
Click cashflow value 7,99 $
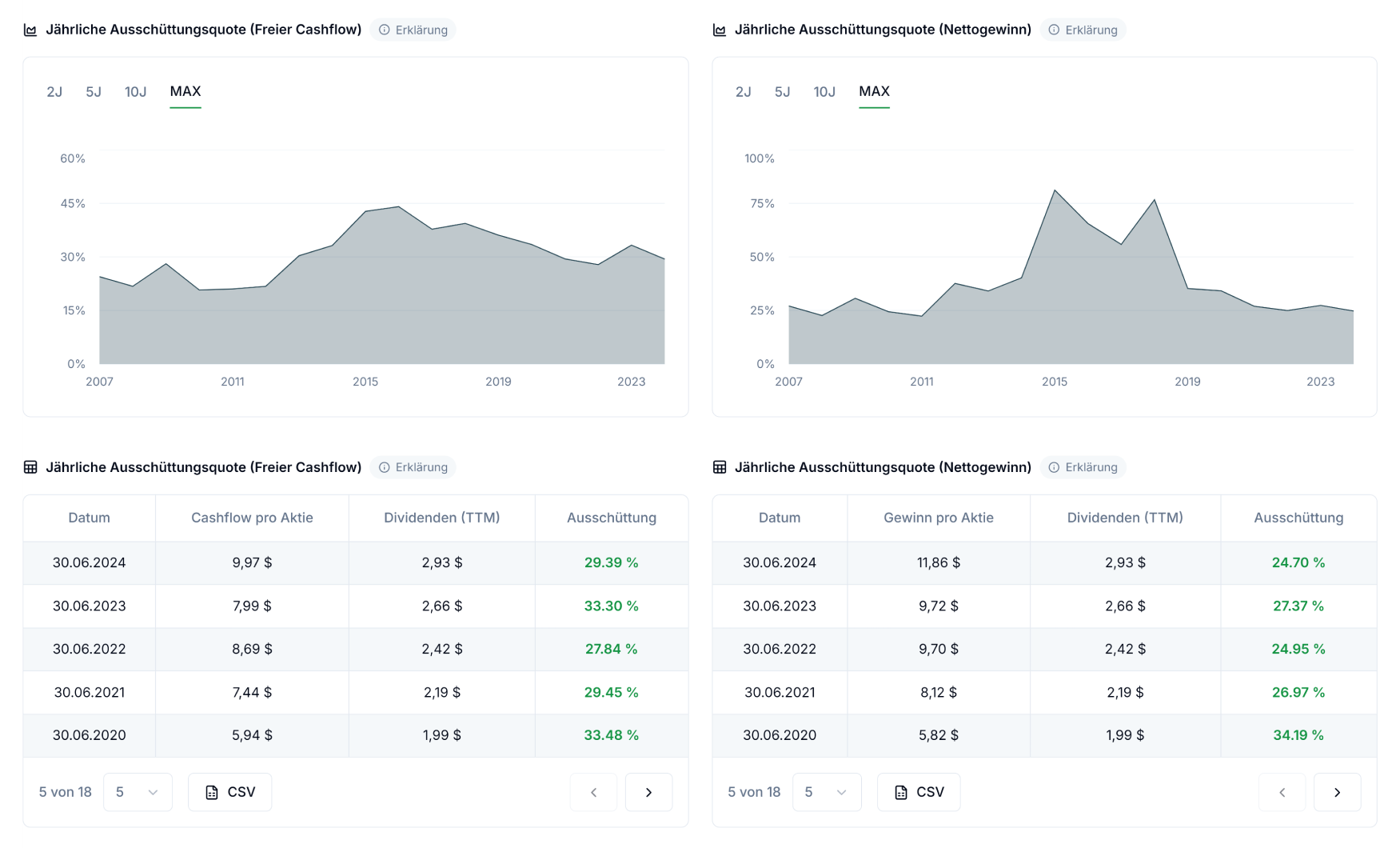click(252, 606)
